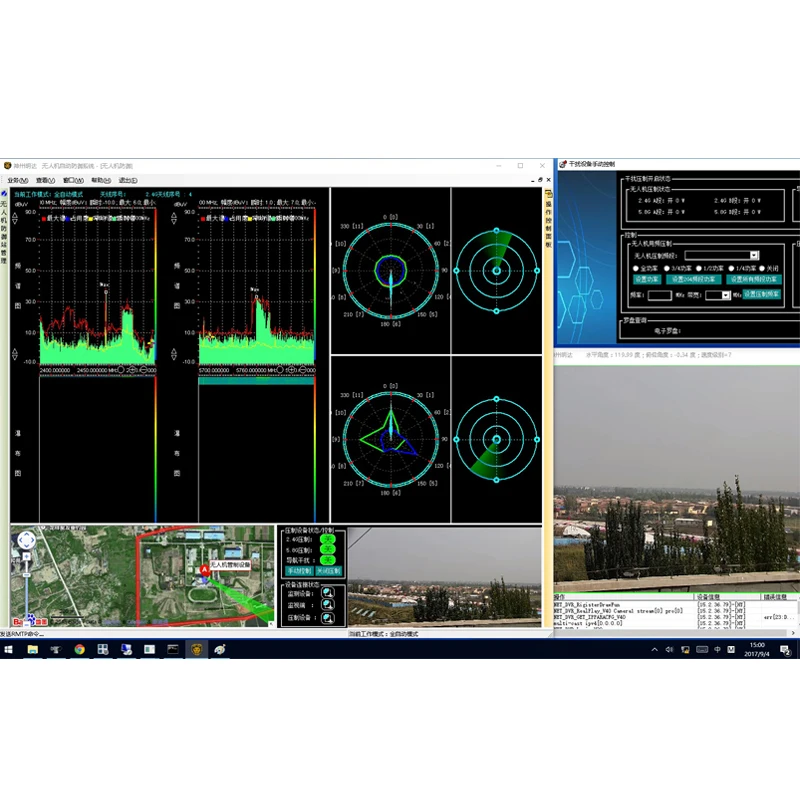Open the Windows Start menu
Viewport: 800px width, 800px height.
(x=10, y=652)
